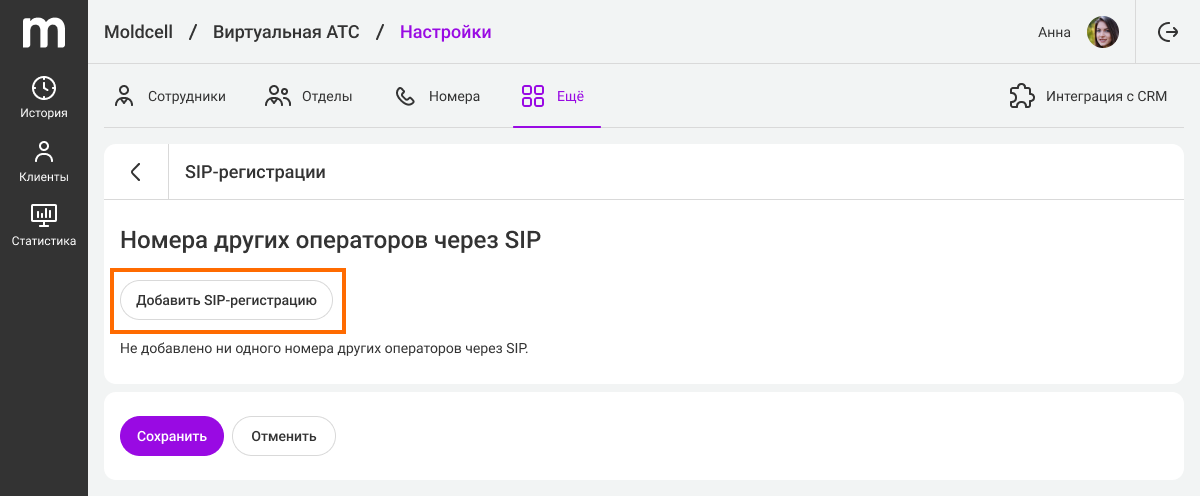Open Клиенты from the sidebar person icon
This screenshot has width=1200, height=496.
click(44, 152)
